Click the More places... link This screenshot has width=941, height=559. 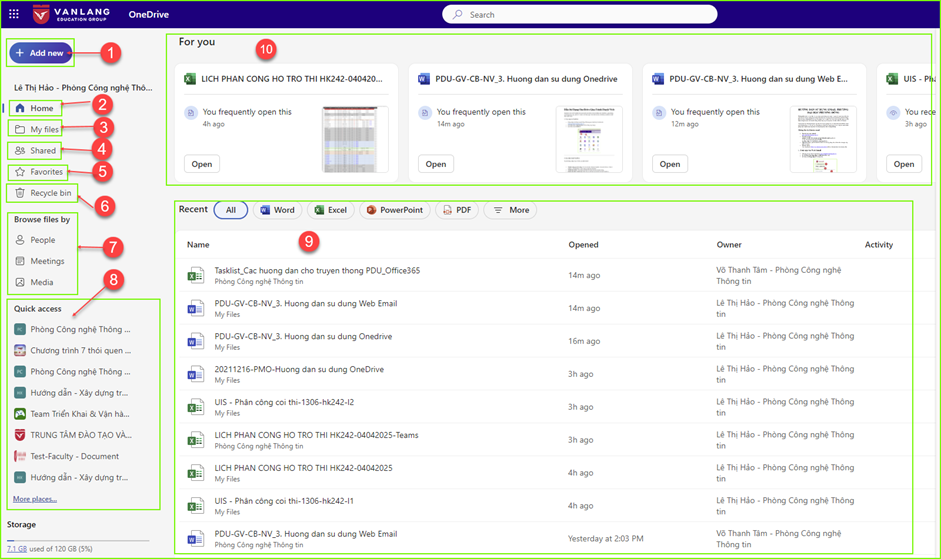click(35, 499)
